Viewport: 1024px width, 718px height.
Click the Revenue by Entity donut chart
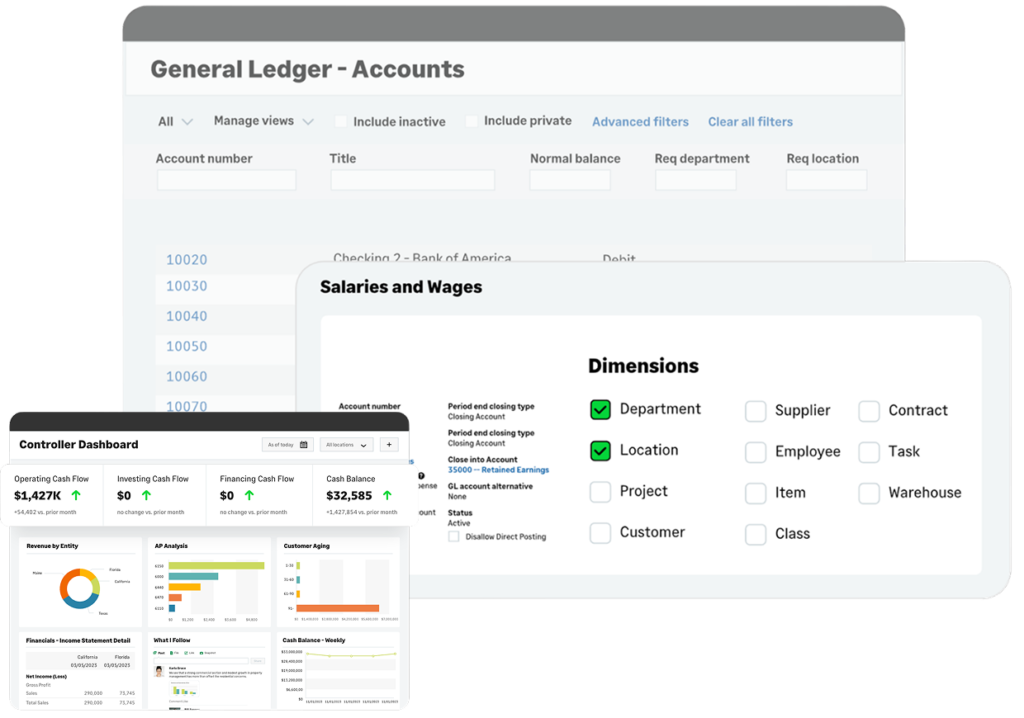click(80, 589)
